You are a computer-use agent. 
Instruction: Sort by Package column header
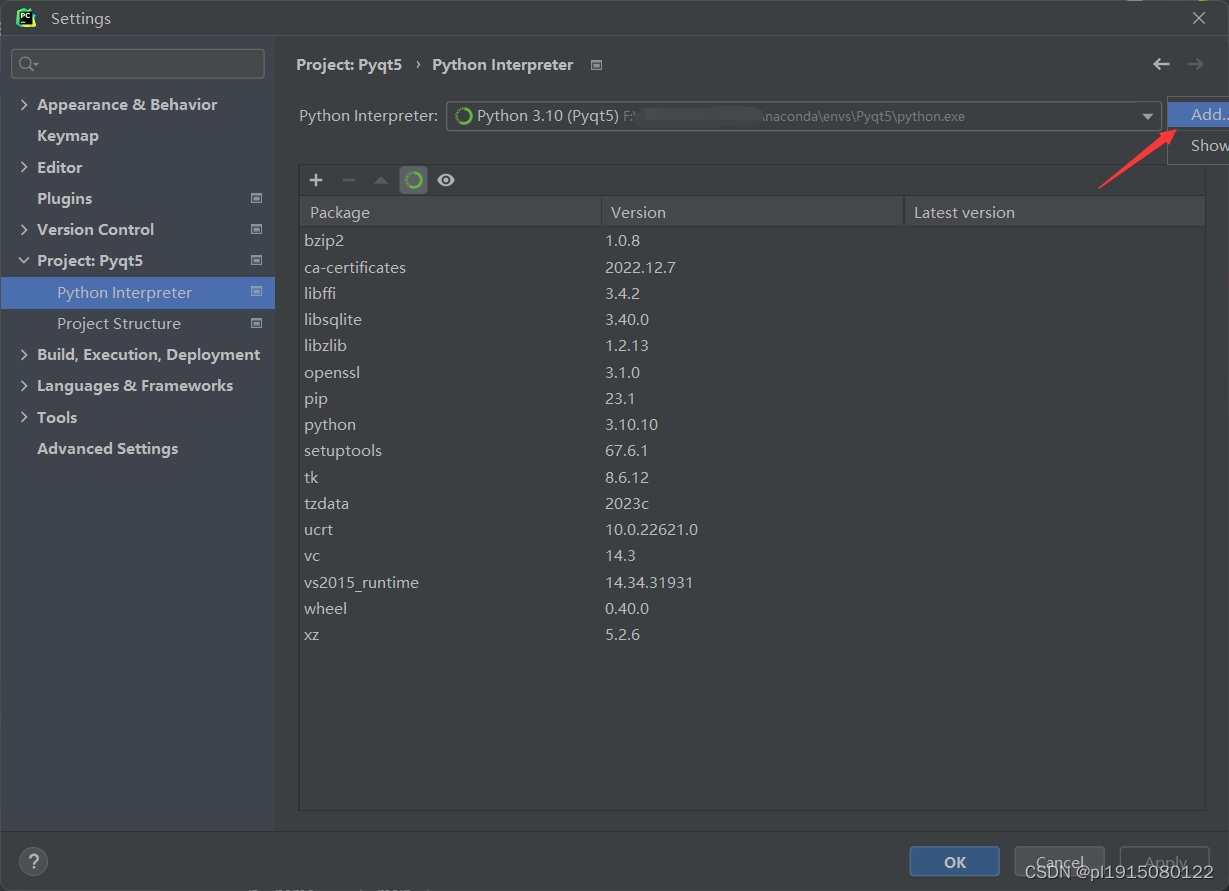(450, 212)
